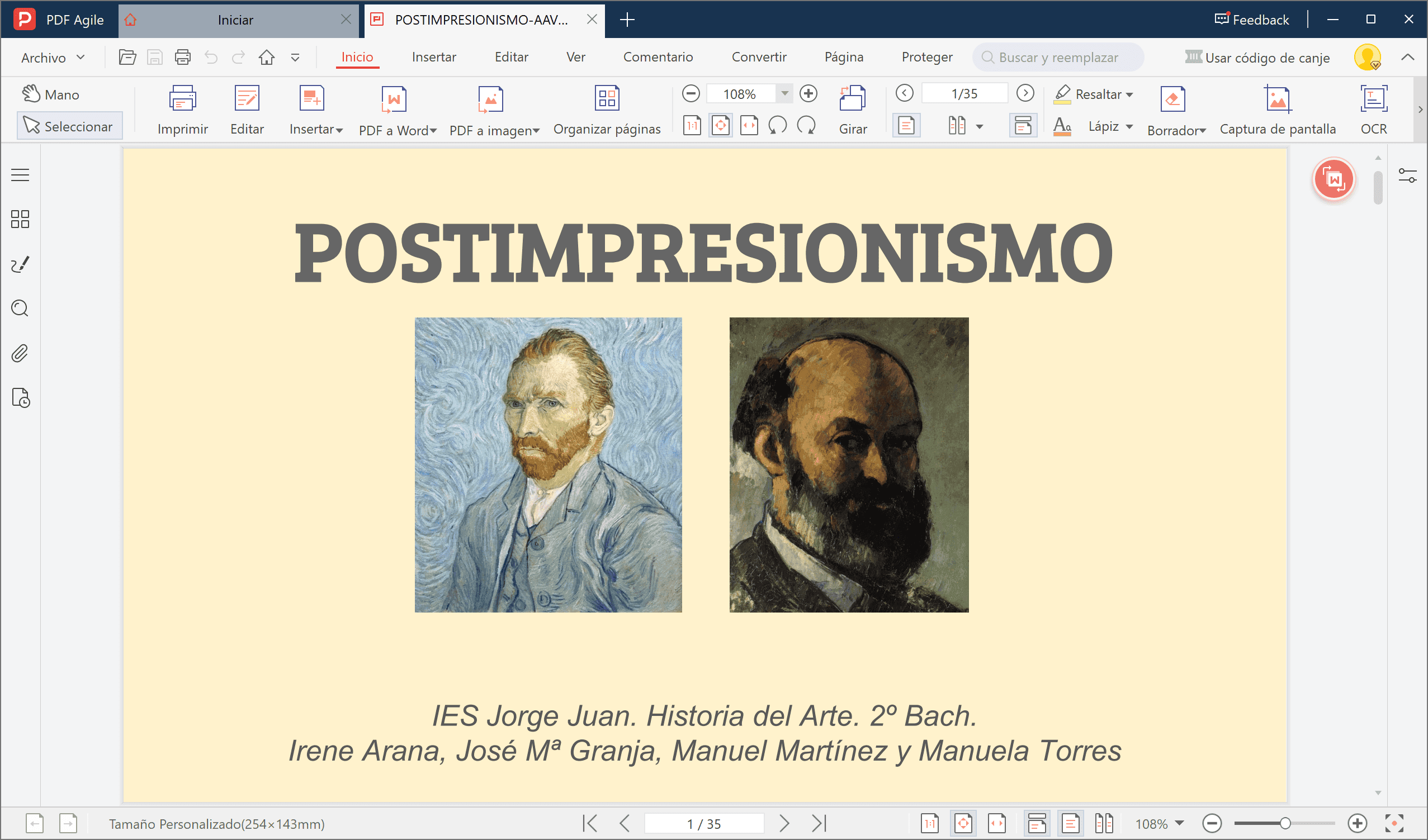The image size is (1428, 840).
Task: Click the user account avatar
Action: [x=1368, y=56]
